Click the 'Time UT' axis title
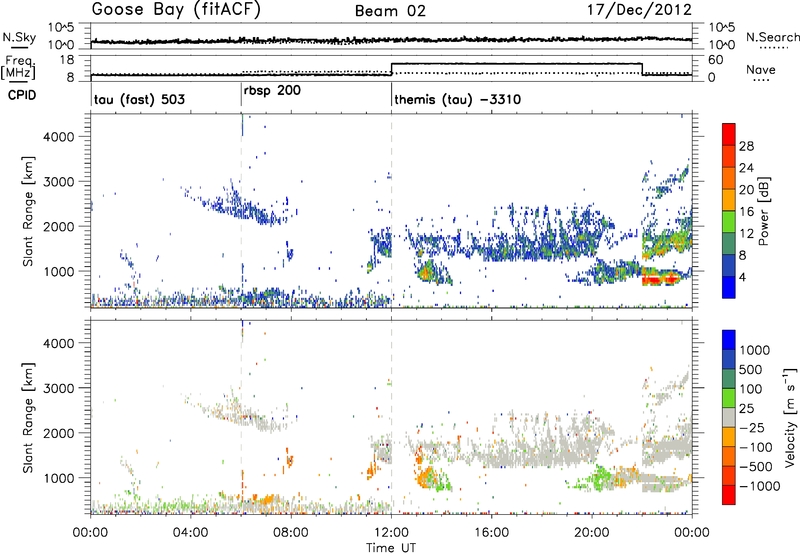The height and width of the screenshot is (554, 800). point(391,548)
